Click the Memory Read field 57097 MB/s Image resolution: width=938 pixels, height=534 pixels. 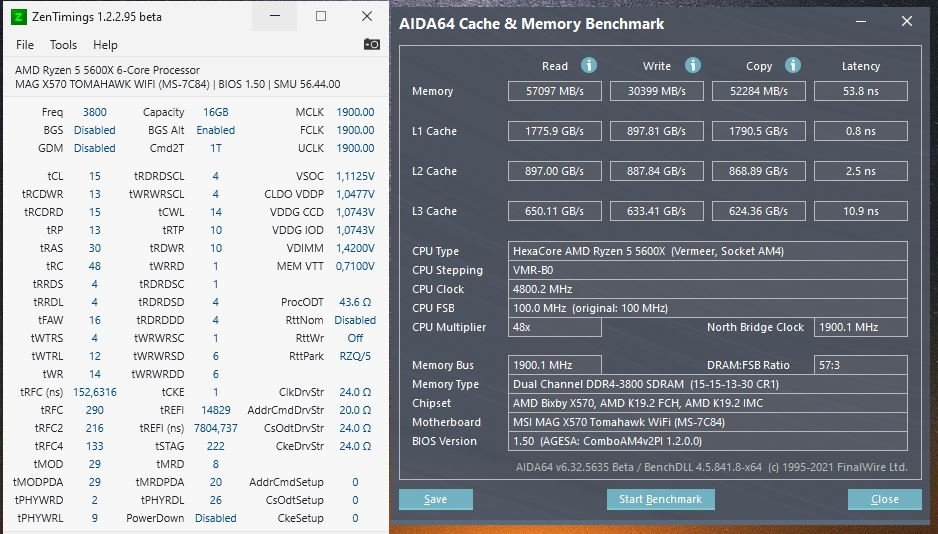click(x=555, y=91)
